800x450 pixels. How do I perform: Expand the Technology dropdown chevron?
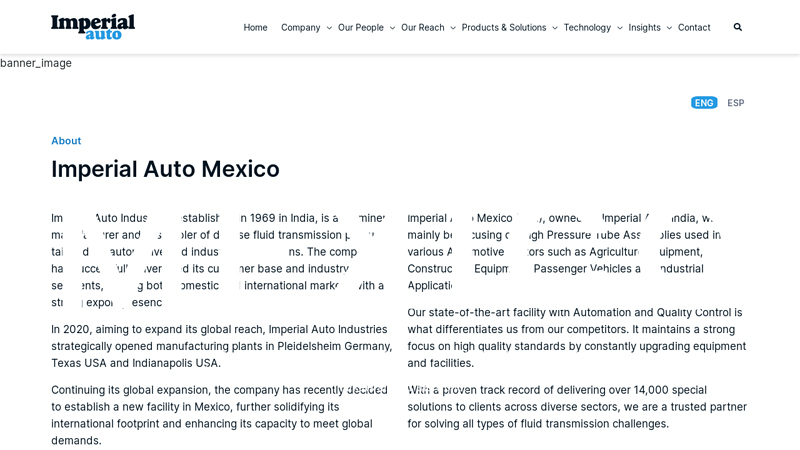(620, 28)
